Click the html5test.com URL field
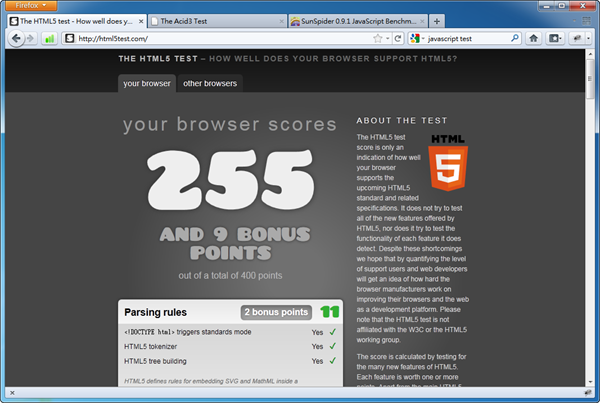Viewport: 600px width, 403px height. (220, 39)
